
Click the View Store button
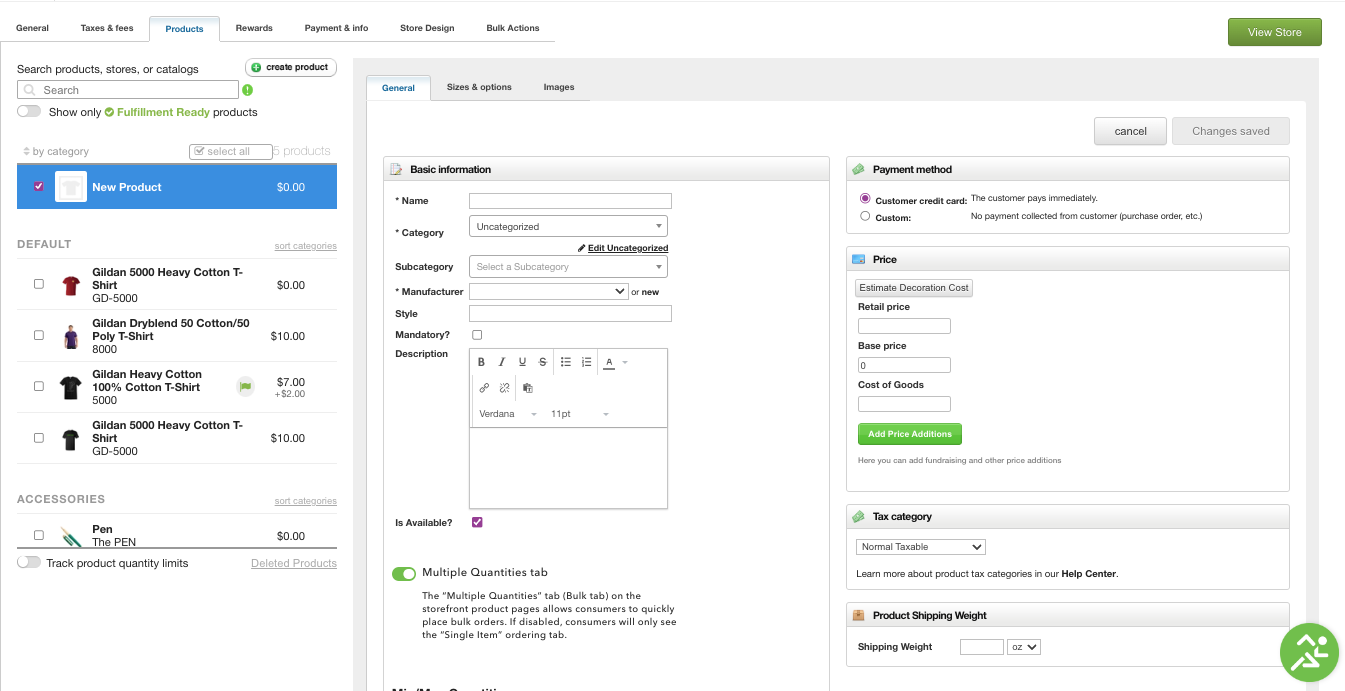1275,32
